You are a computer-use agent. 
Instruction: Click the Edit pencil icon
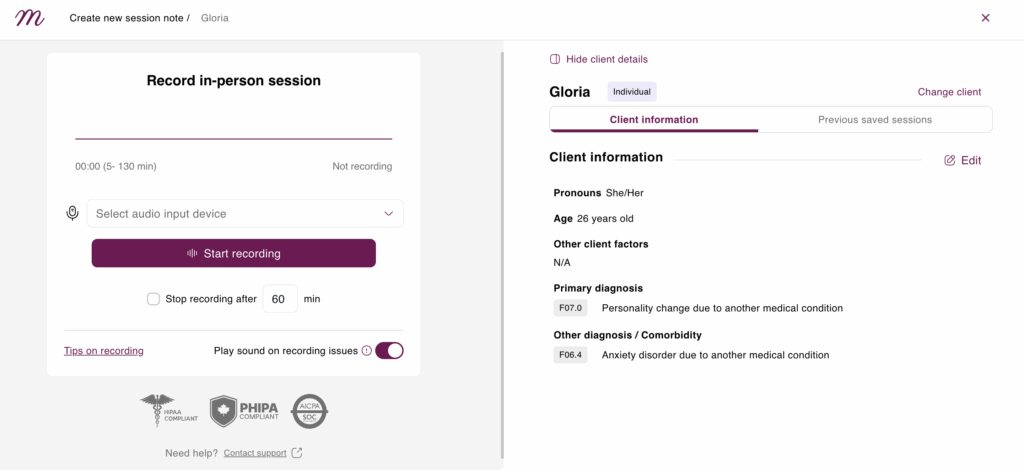(950, 161)
